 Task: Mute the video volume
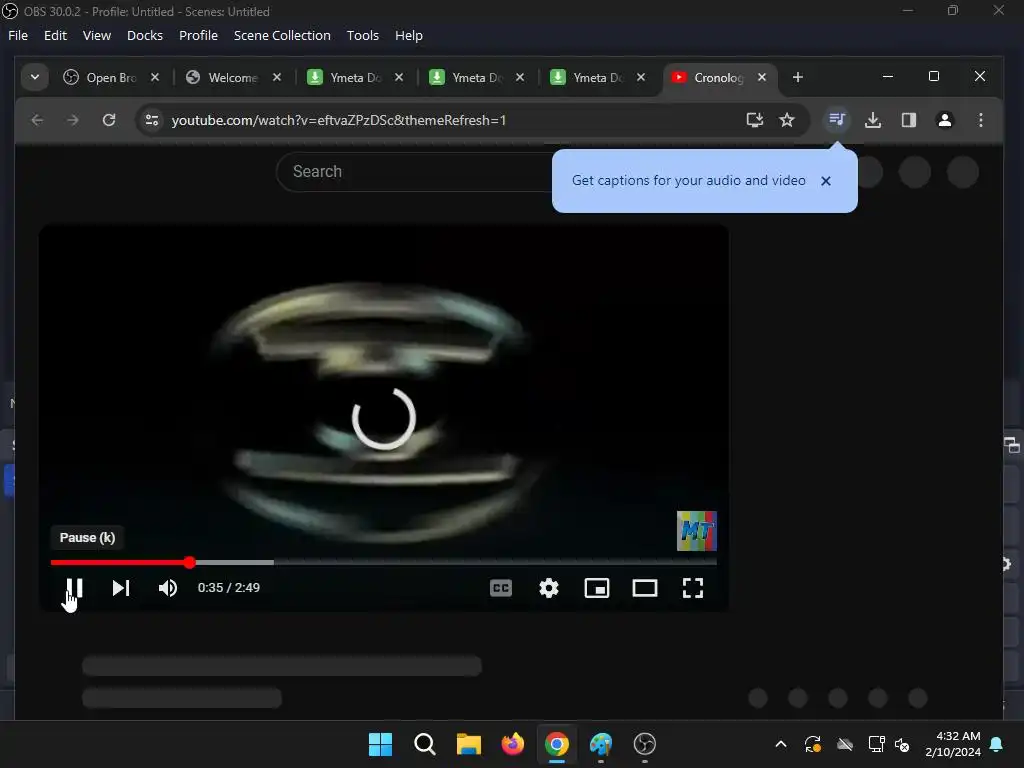coord(168,588)
